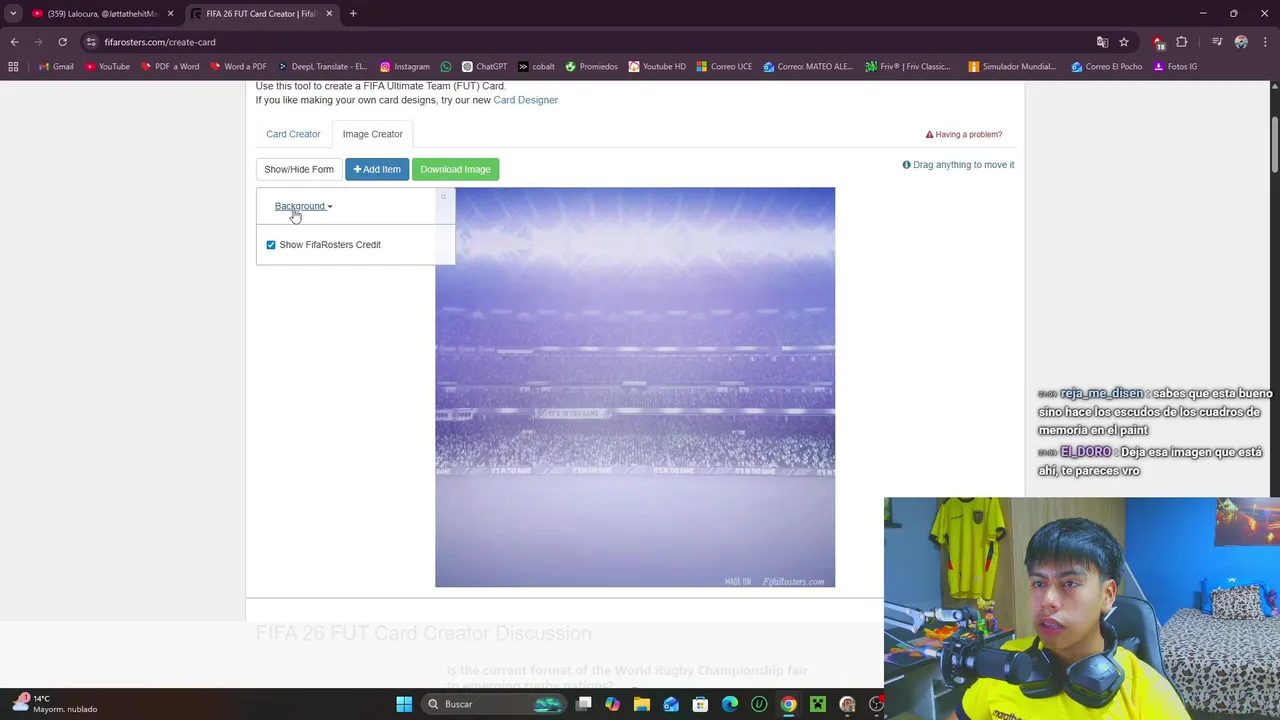
Task: Open the ChatGPT bookmark
Action: click(x=484, y=67)
